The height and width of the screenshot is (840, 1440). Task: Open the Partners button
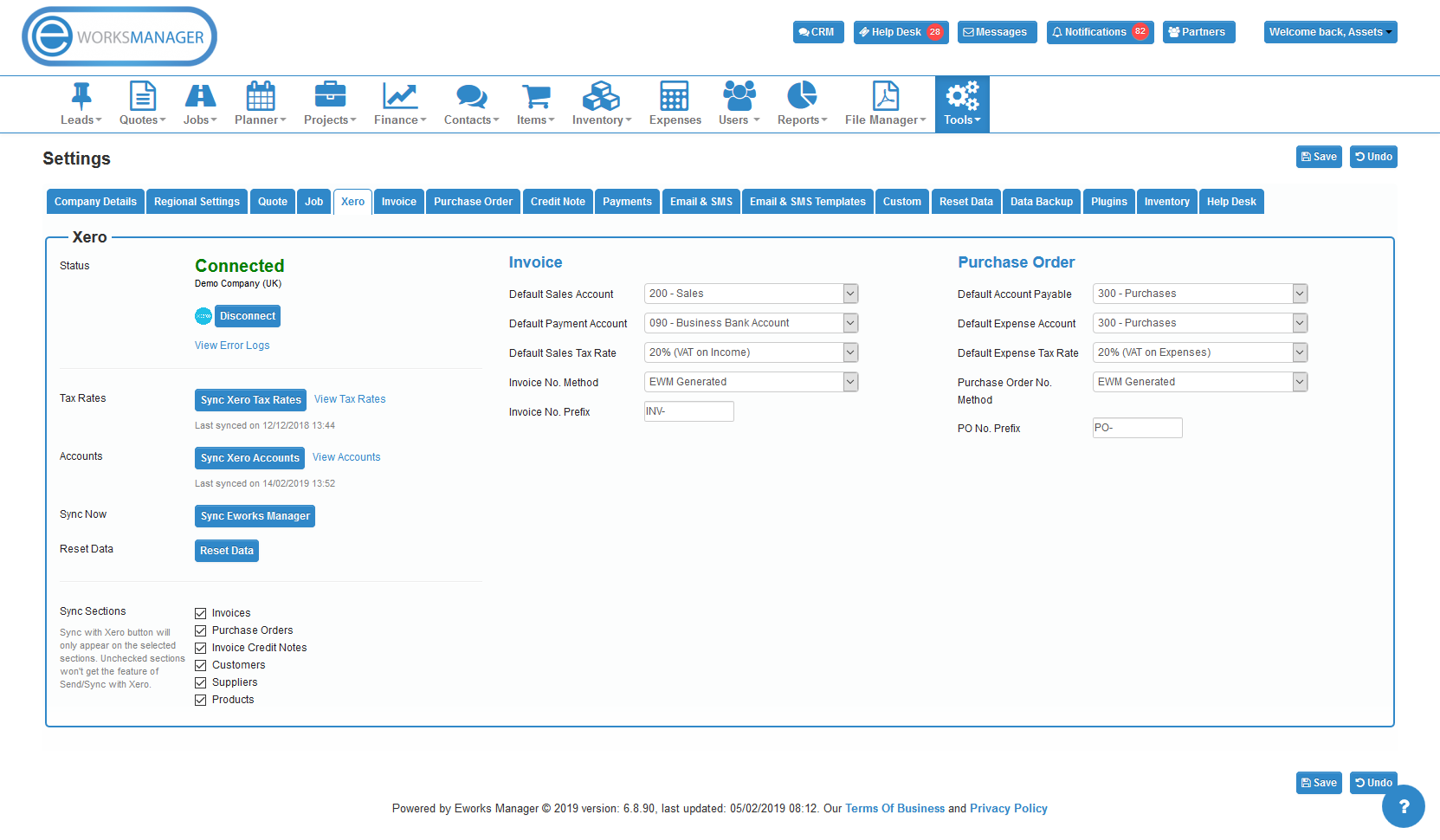click(1198, 32)
